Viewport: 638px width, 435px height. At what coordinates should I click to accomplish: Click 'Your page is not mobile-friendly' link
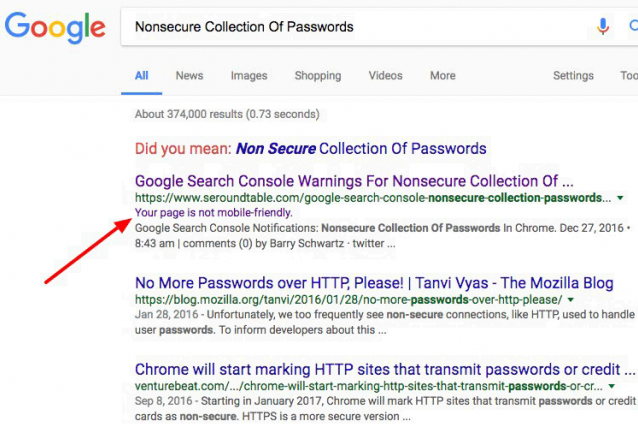pyautogui.click(x=214, y=213)
